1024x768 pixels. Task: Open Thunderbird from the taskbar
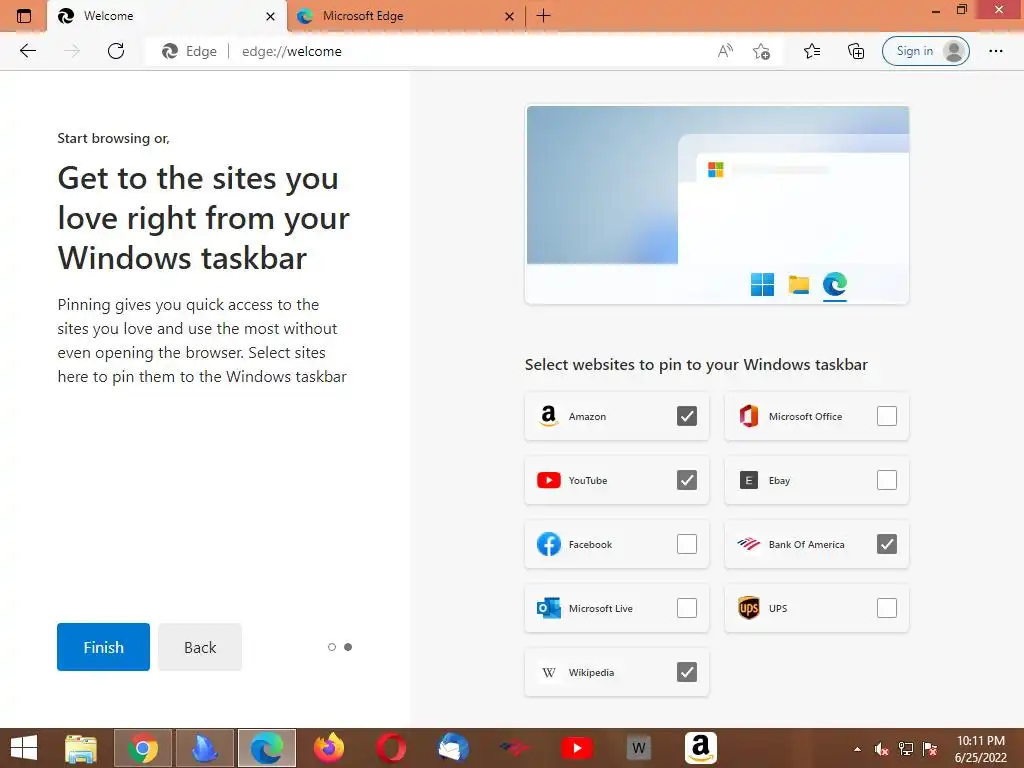(x=453, y=748)
